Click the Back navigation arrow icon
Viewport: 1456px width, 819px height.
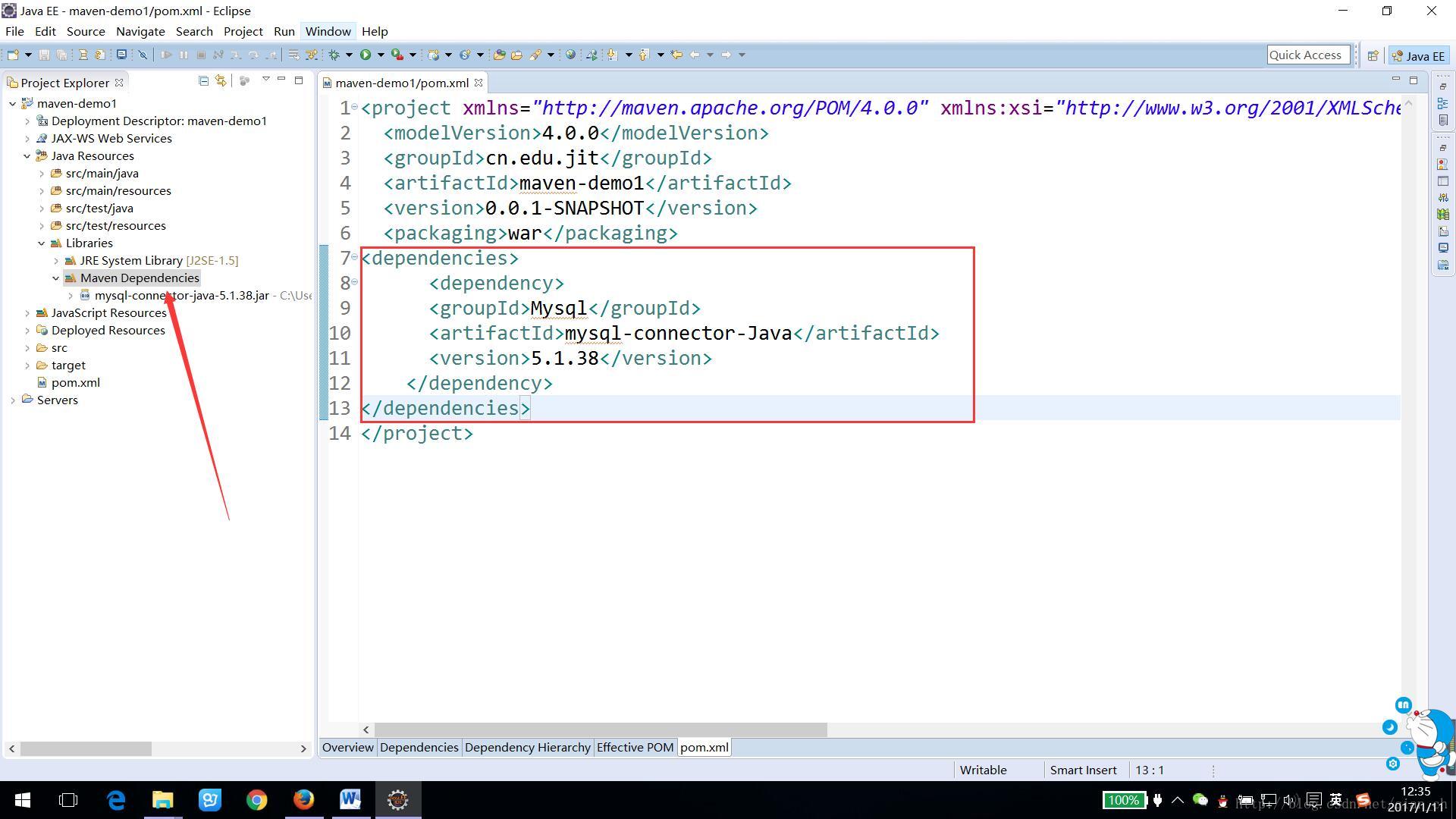(x=694, y=55)
